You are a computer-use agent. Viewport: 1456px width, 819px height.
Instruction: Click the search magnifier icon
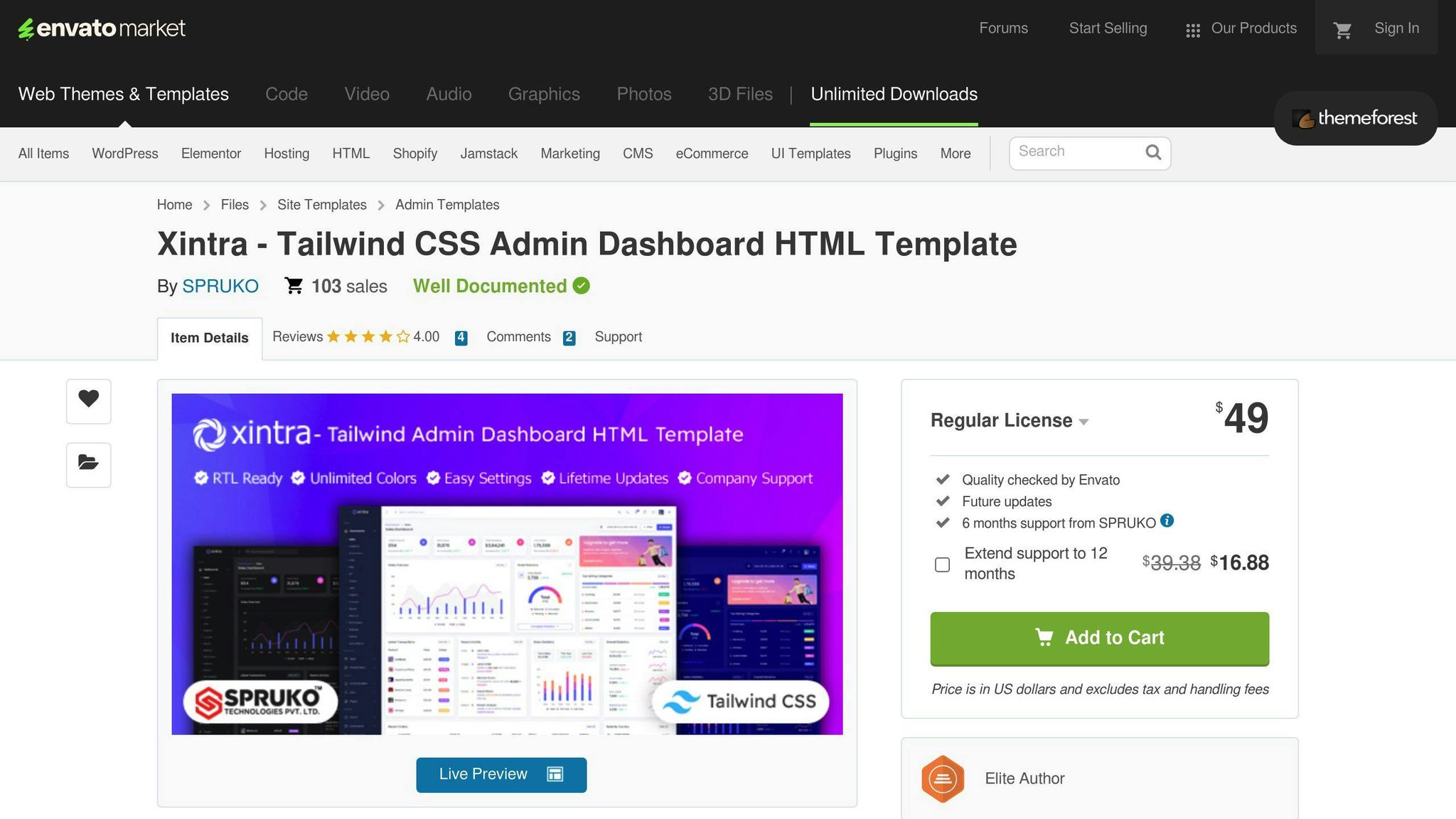(1153, 152)
